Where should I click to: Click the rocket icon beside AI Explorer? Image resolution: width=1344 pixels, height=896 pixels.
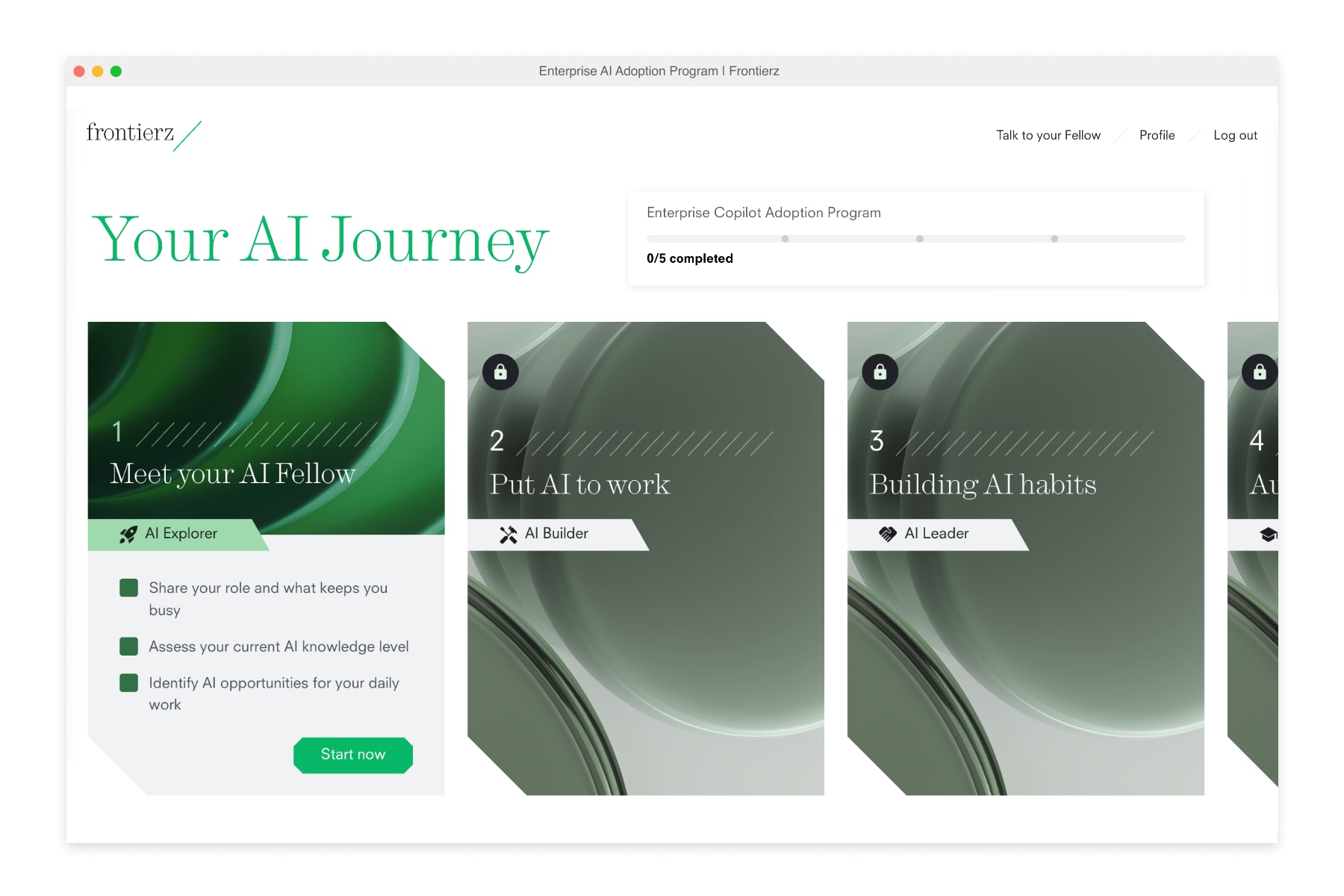(x=128, y=535)
